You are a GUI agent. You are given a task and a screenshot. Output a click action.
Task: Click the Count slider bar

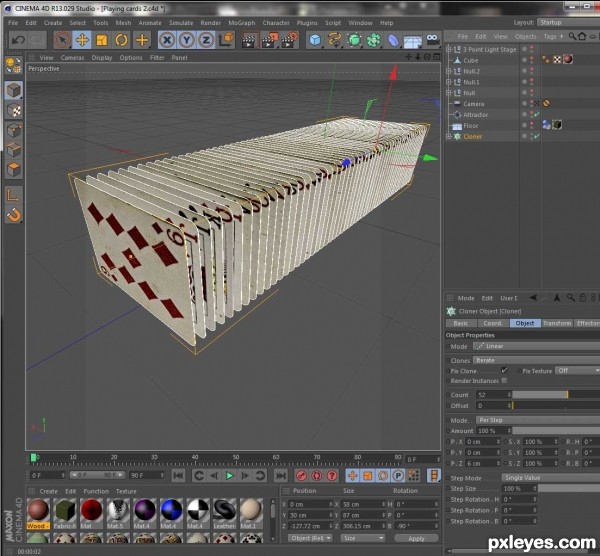(x=556, y=395)
